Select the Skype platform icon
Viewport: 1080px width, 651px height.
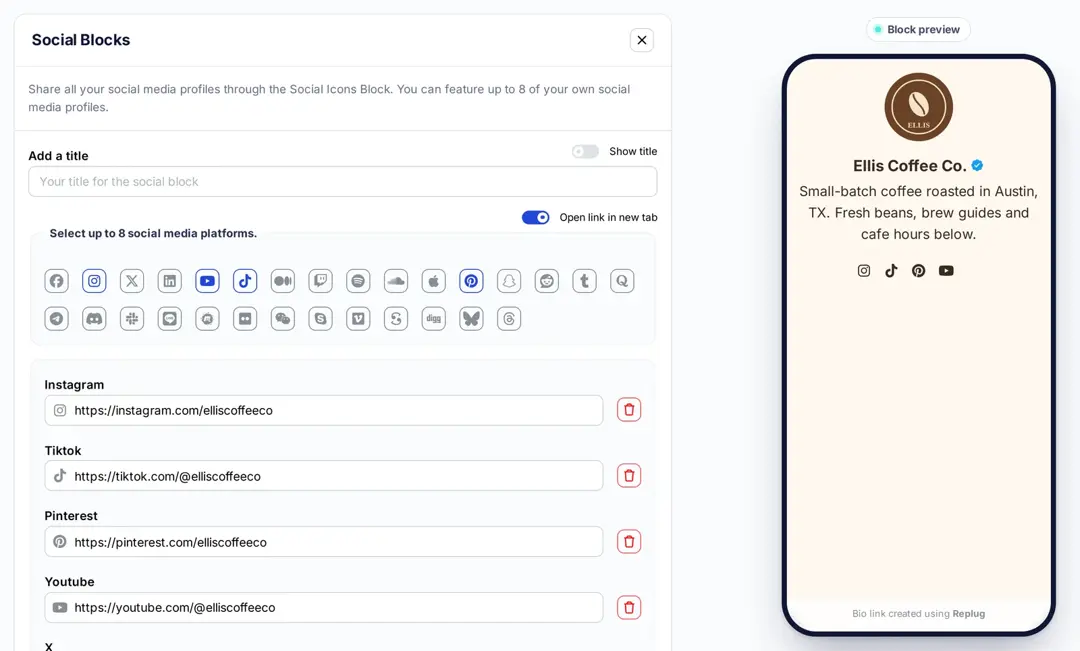[320, 319]
